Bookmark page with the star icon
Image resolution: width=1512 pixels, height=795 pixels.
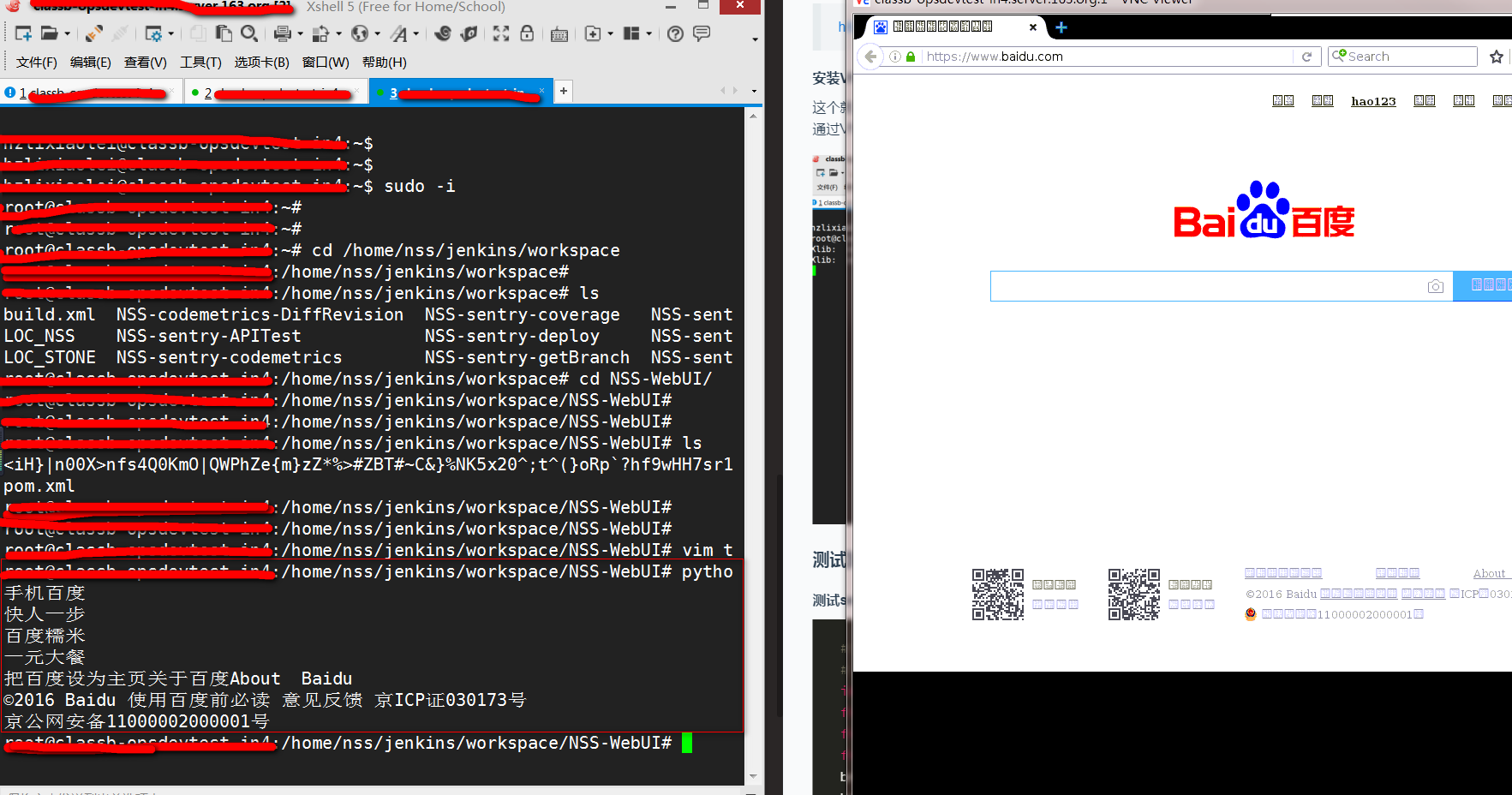pyautogui.click(x=1497, y=57)
